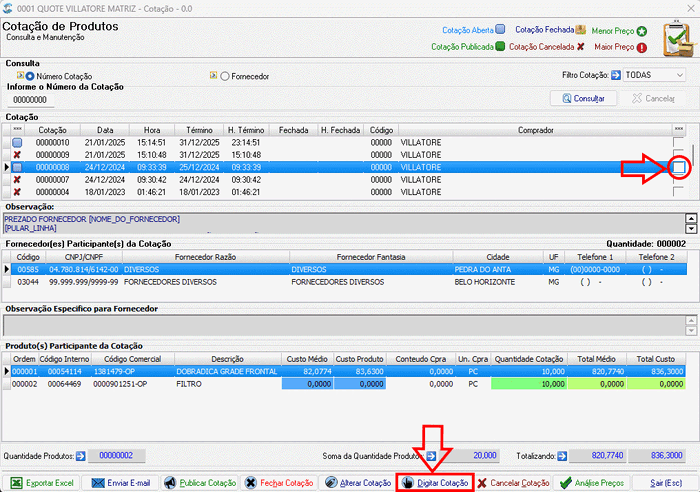Click the Análise Preços green checkmark icon
The image size is (700, 492).
[566, 483]
